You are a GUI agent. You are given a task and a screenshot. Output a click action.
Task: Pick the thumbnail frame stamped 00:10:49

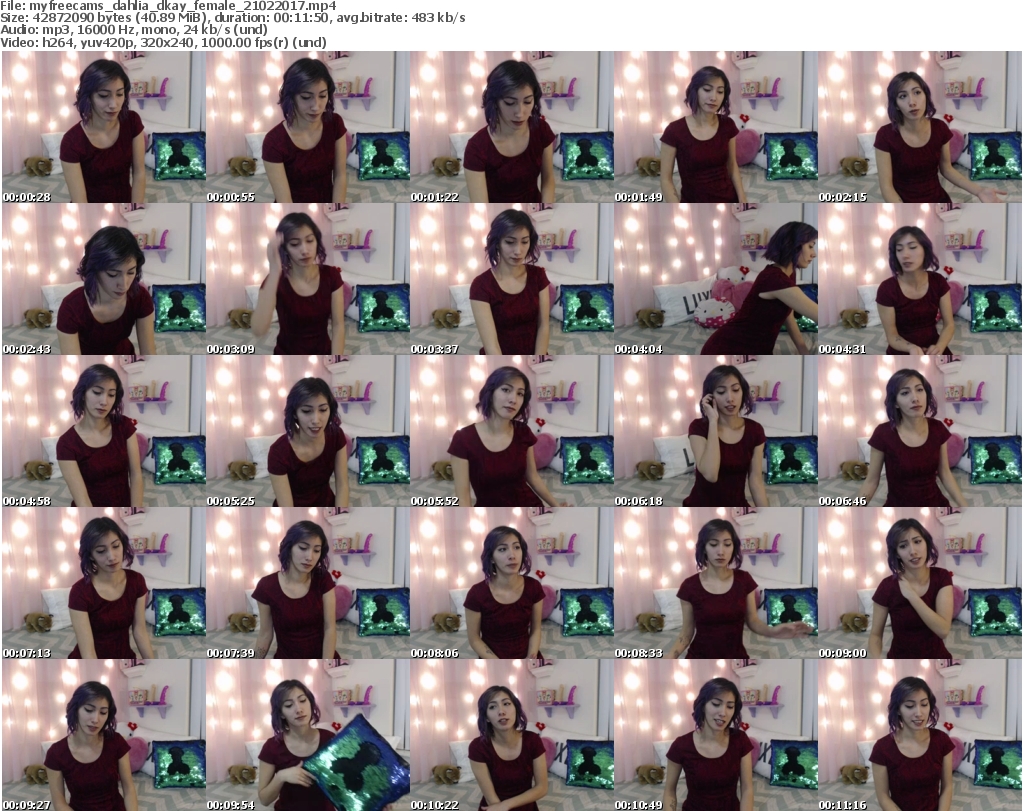[715, 735]
